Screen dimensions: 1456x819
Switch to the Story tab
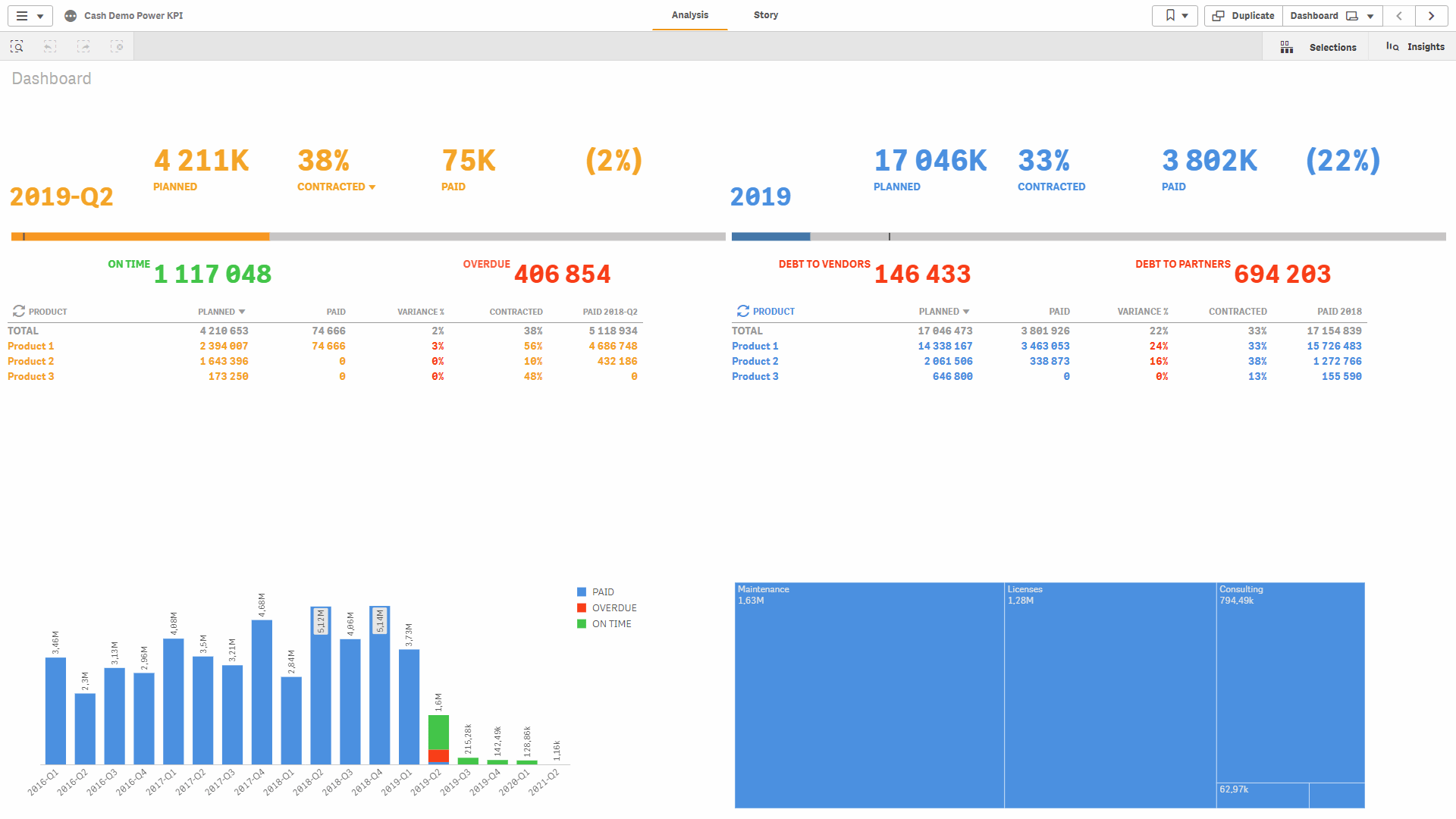pyautogui.click(x=765, y=15)
